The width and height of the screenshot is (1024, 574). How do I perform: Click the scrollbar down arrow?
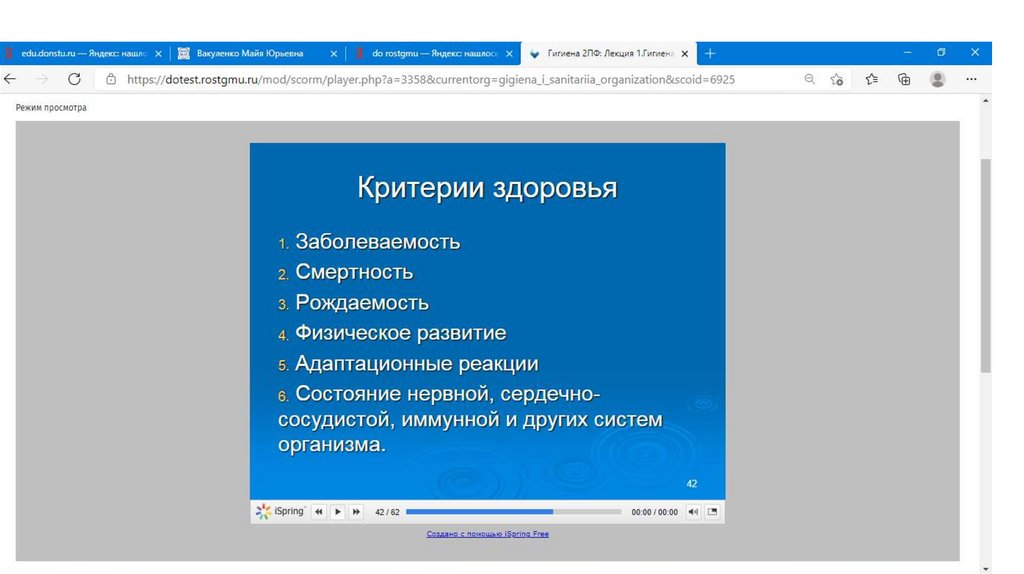tap(985, 569)
